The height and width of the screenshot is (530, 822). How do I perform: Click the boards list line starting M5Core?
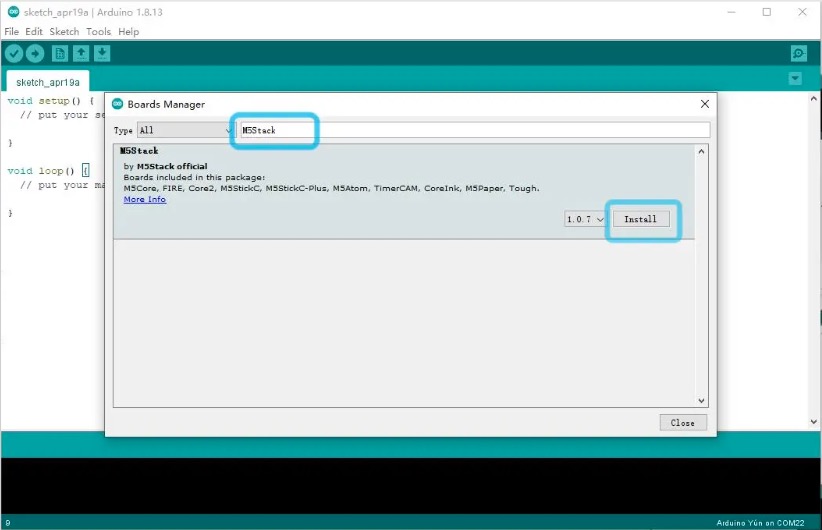331,188
